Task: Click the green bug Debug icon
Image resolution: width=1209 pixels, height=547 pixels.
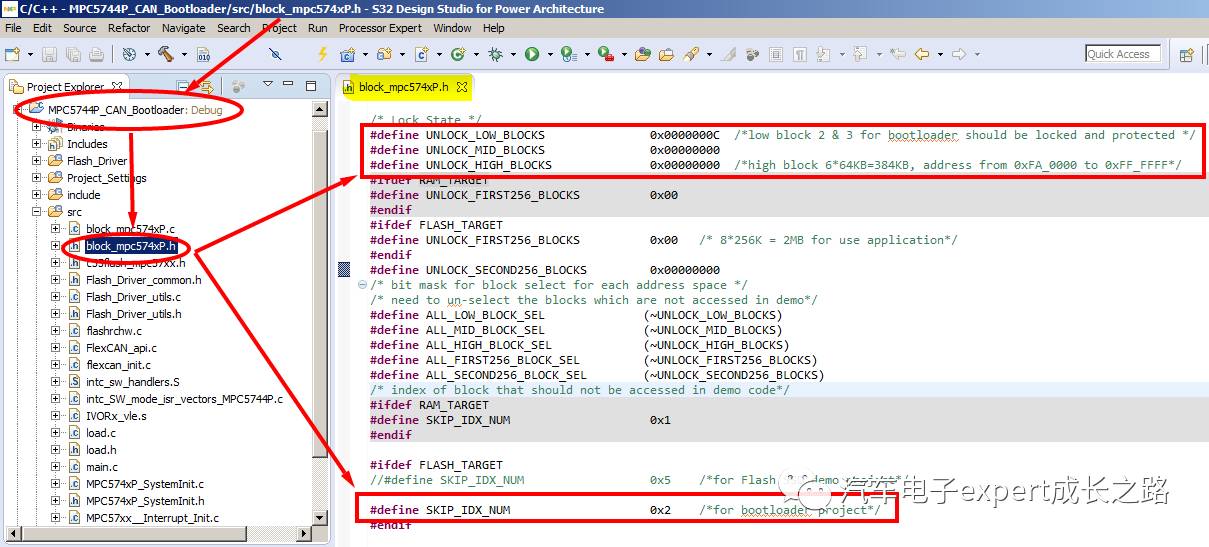Action: (x=495, y=54)
